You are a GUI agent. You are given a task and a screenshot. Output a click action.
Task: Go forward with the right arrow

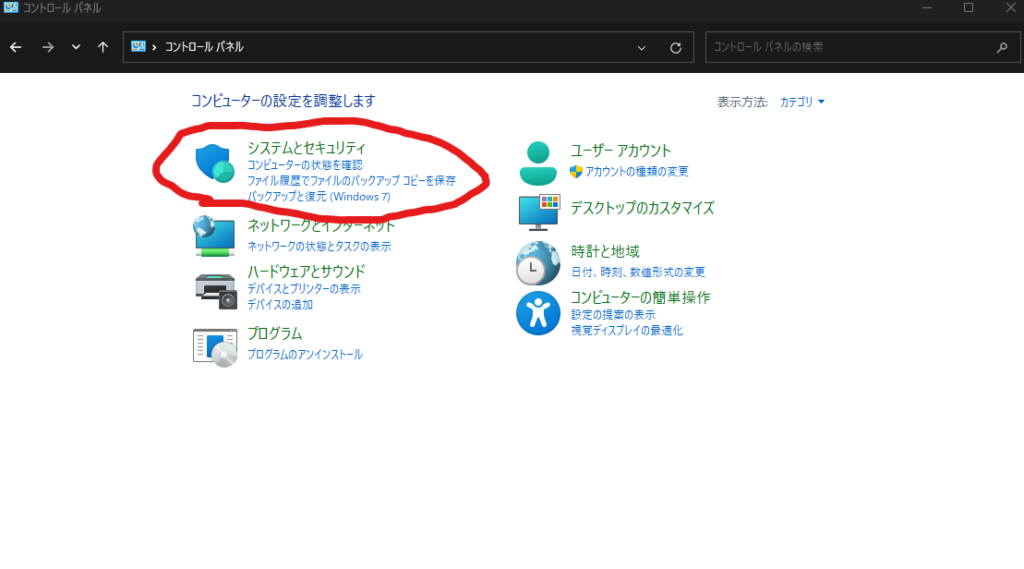point(48,47)
